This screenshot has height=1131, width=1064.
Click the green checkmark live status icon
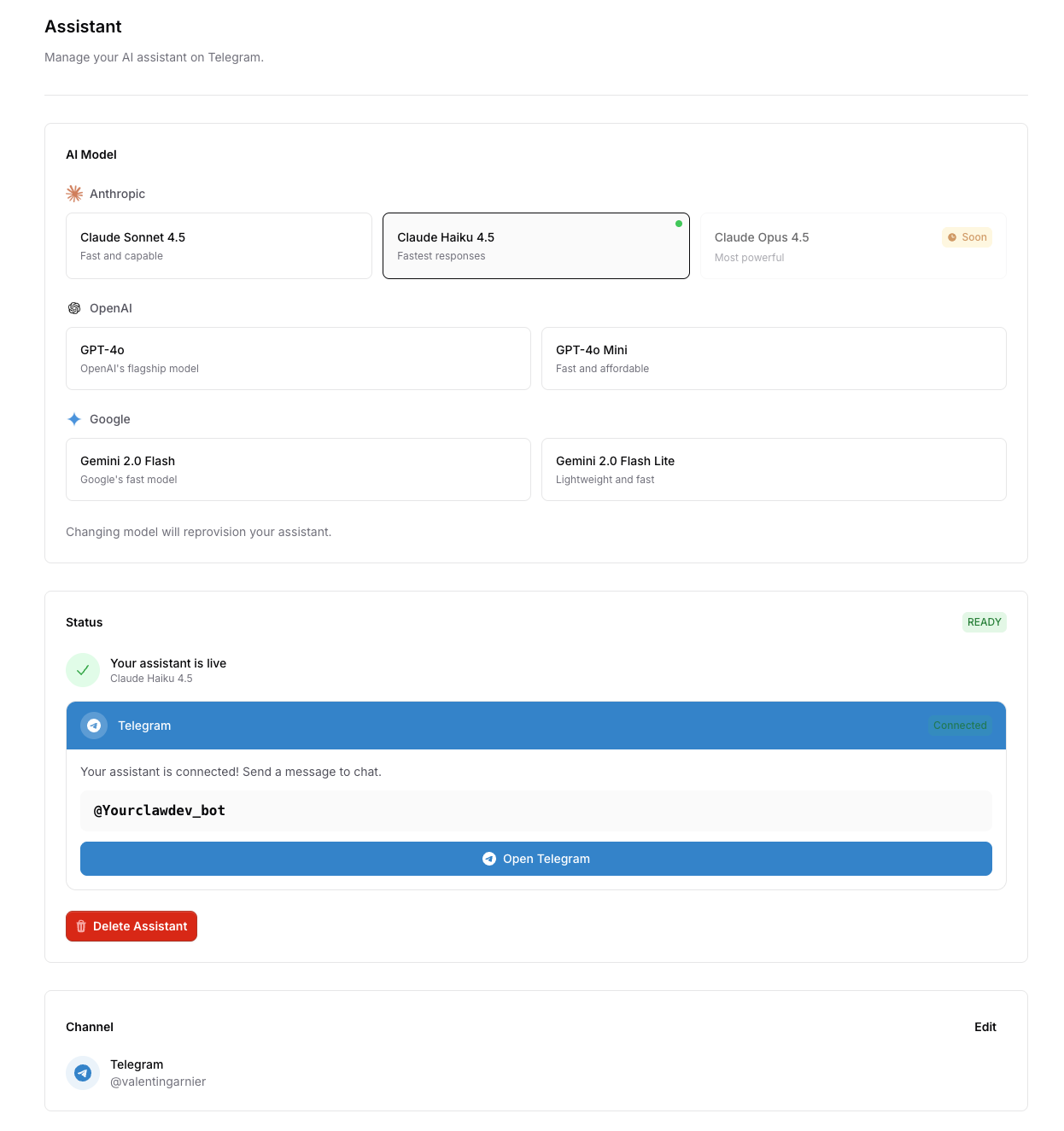click(83, 670)
